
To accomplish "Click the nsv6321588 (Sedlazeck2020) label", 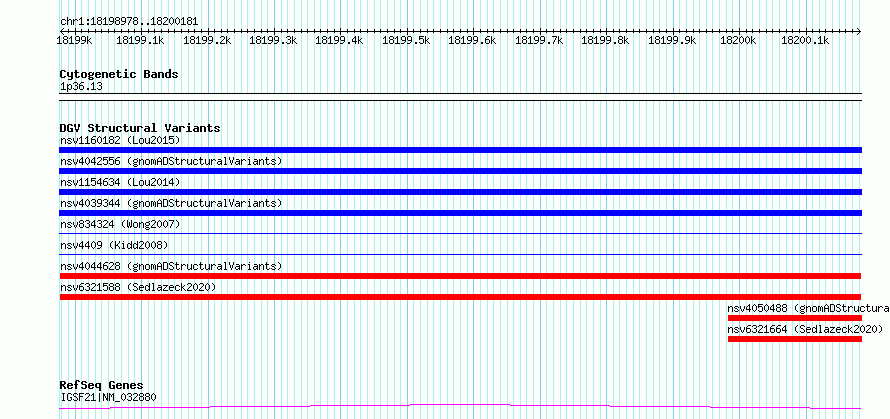I will (138, 287).
